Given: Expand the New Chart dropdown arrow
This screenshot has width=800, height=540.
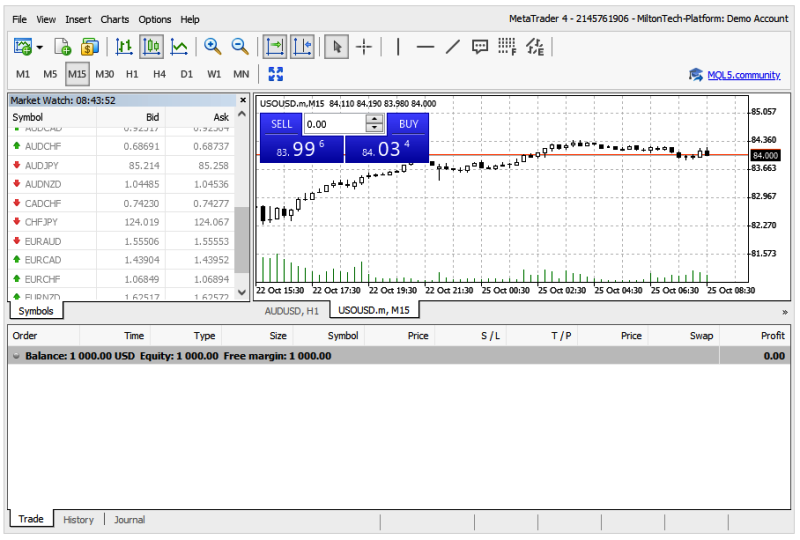Looking at the screenshot, I should [40, 47].
